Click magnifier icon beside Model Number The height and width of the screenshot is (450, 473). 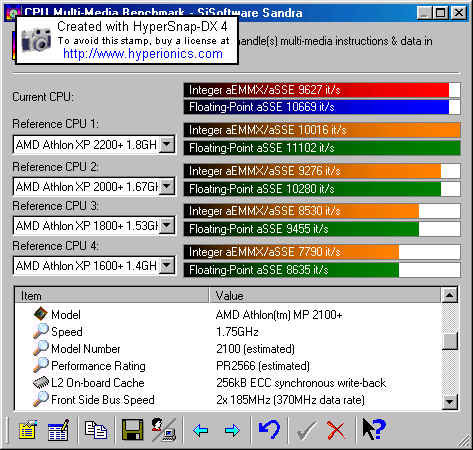tap(41, 348)
